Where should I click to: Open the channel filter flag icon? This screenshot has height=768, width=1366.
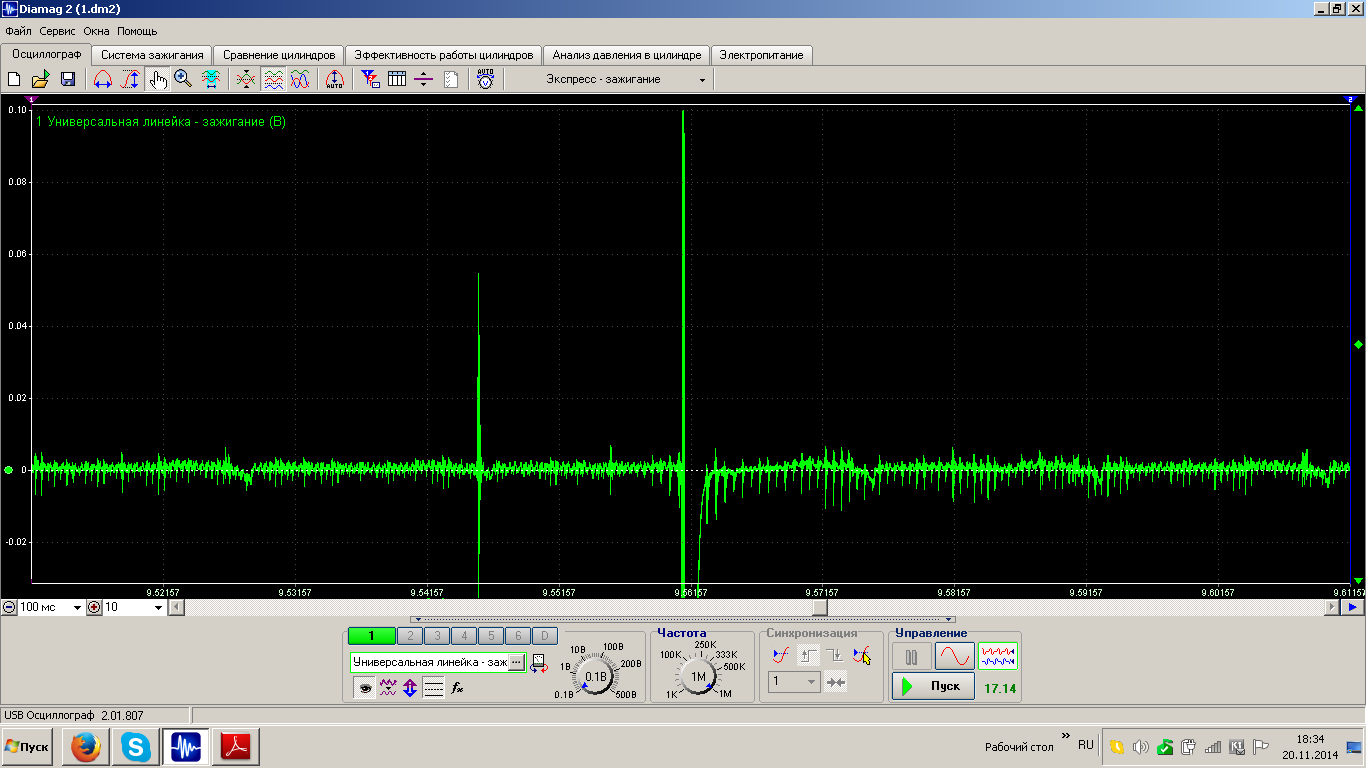click(370, 79)
